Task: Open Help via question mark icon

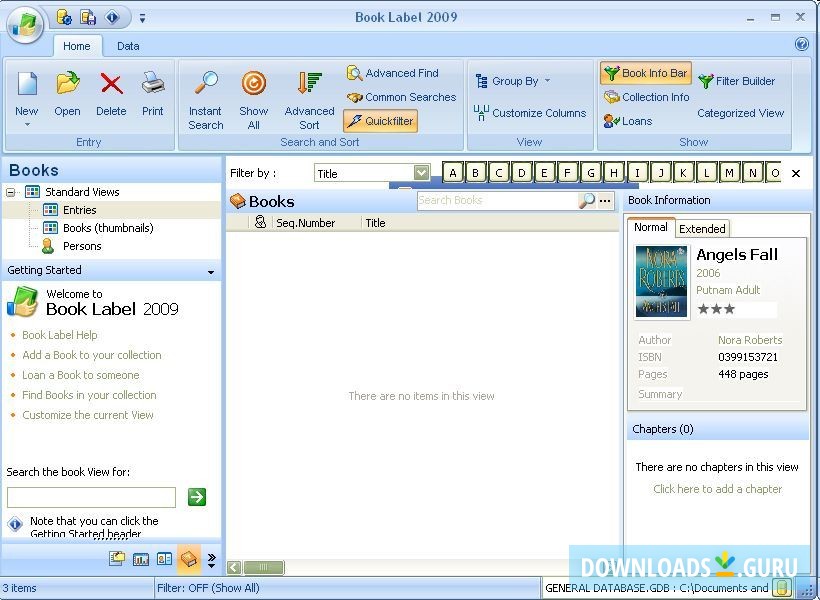Action: pos(802,44)
